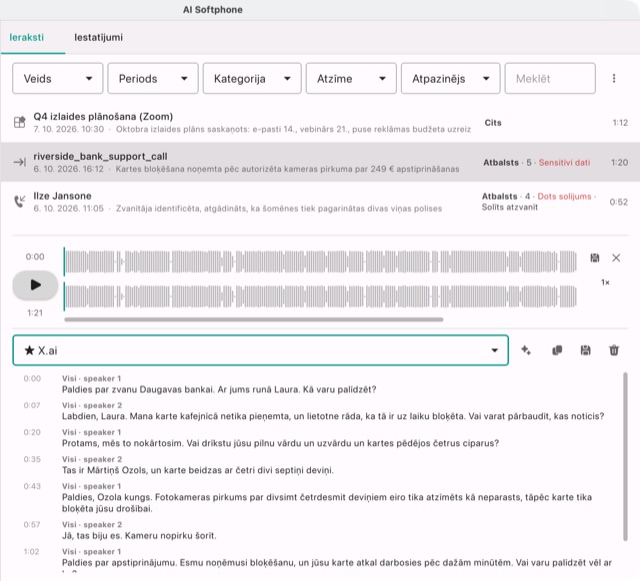Jump to transcript timestamp 0:07

[x=32, y=405]
